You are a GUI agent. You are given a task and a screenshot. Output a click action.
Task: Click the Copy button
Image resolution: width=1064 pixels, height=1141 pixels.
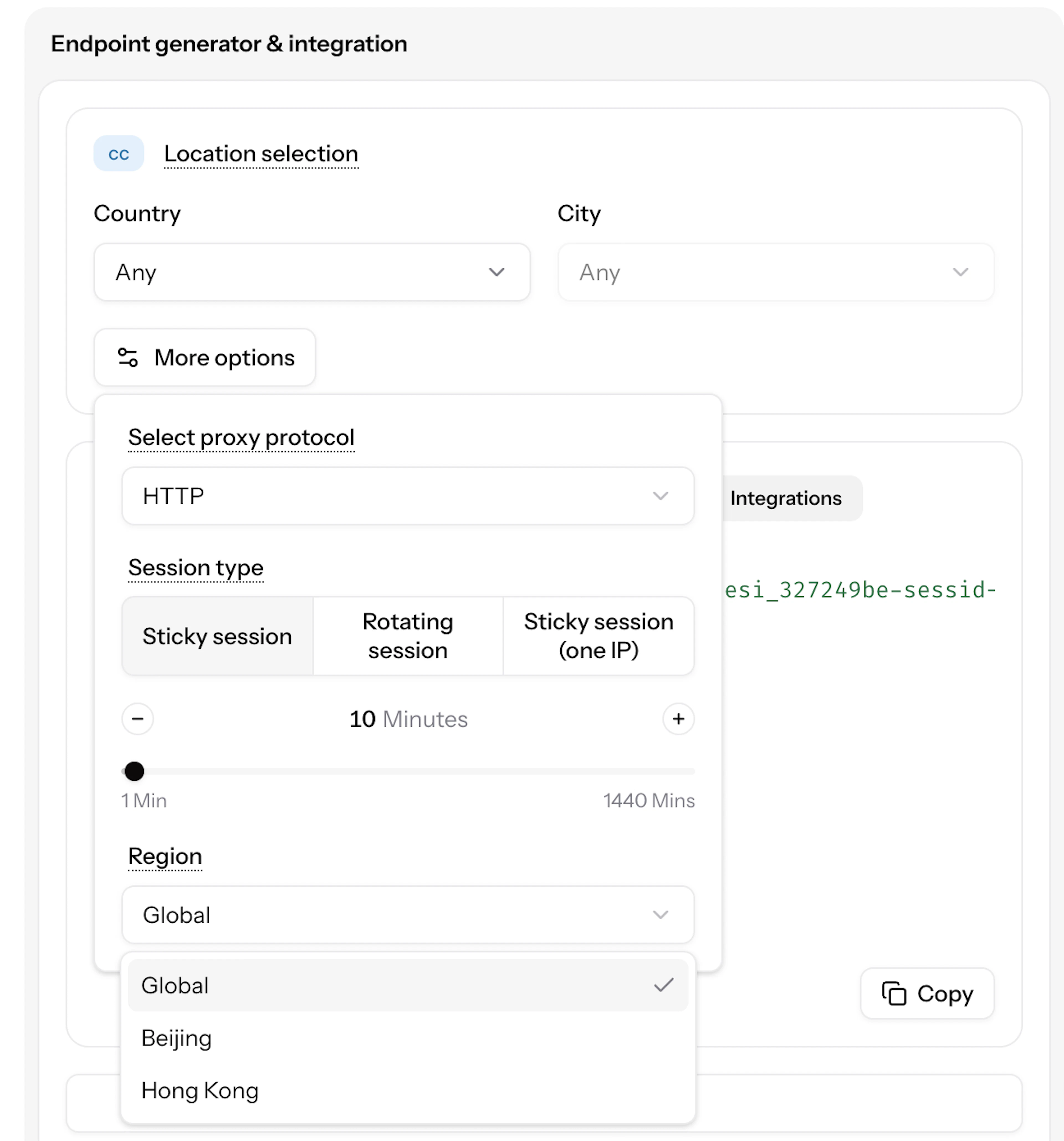pos(927,994)
